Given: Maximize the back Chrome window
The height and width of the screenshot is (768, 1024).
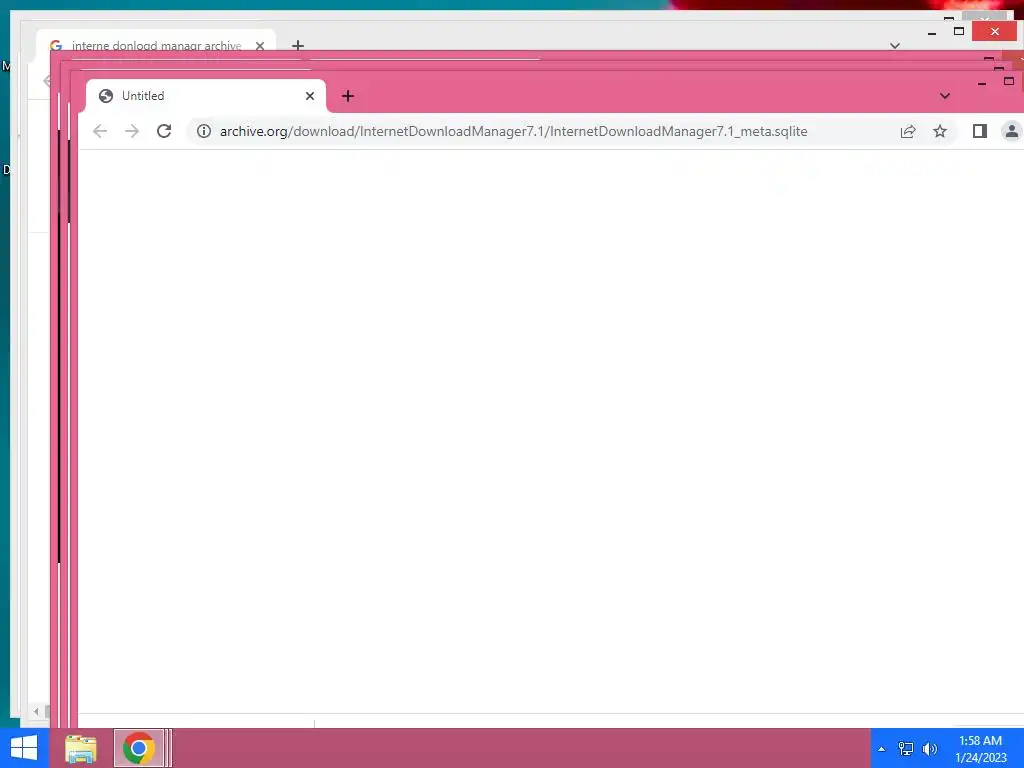Looking at the screenshot, I should pos(959,31).
